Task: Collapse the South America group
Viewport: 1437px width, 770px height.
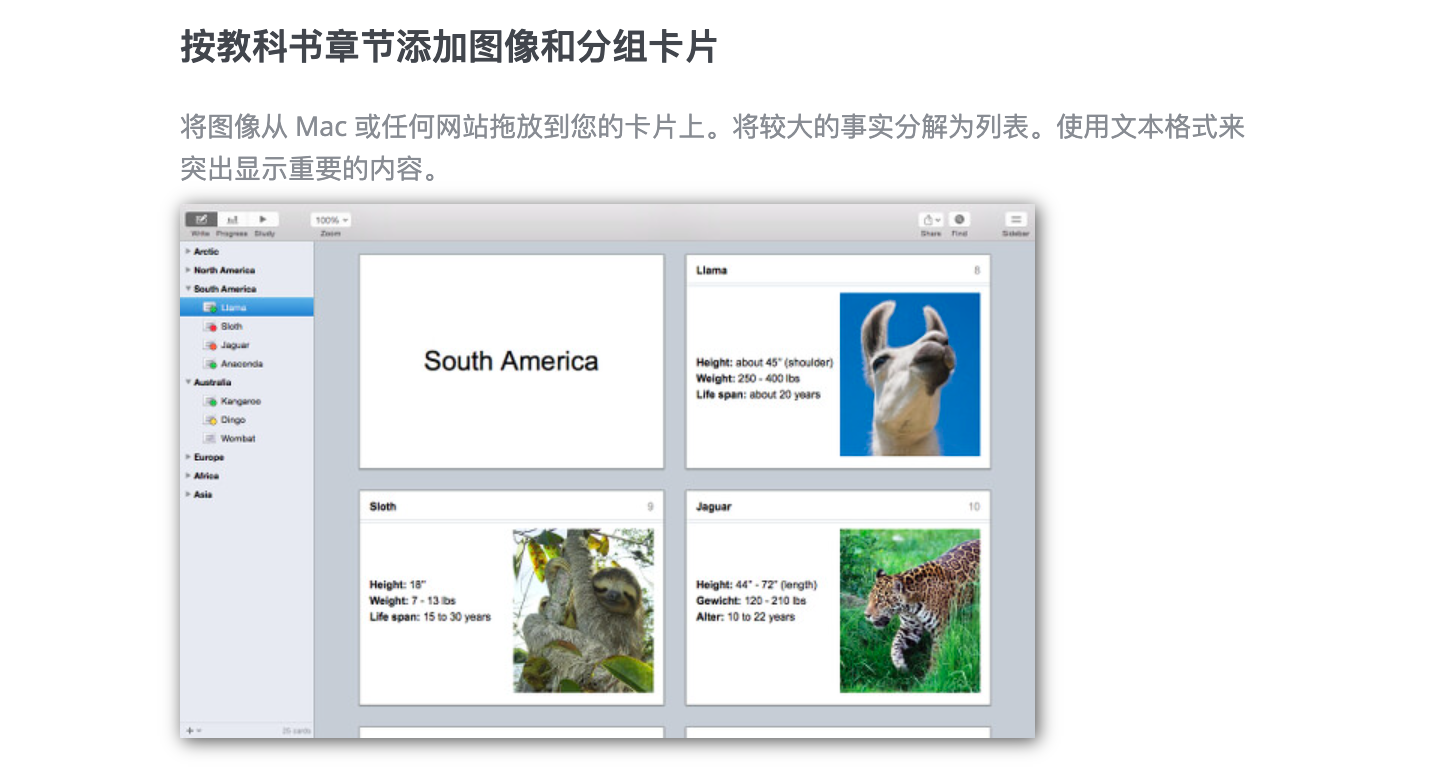Action: click(x=188, y=289)
